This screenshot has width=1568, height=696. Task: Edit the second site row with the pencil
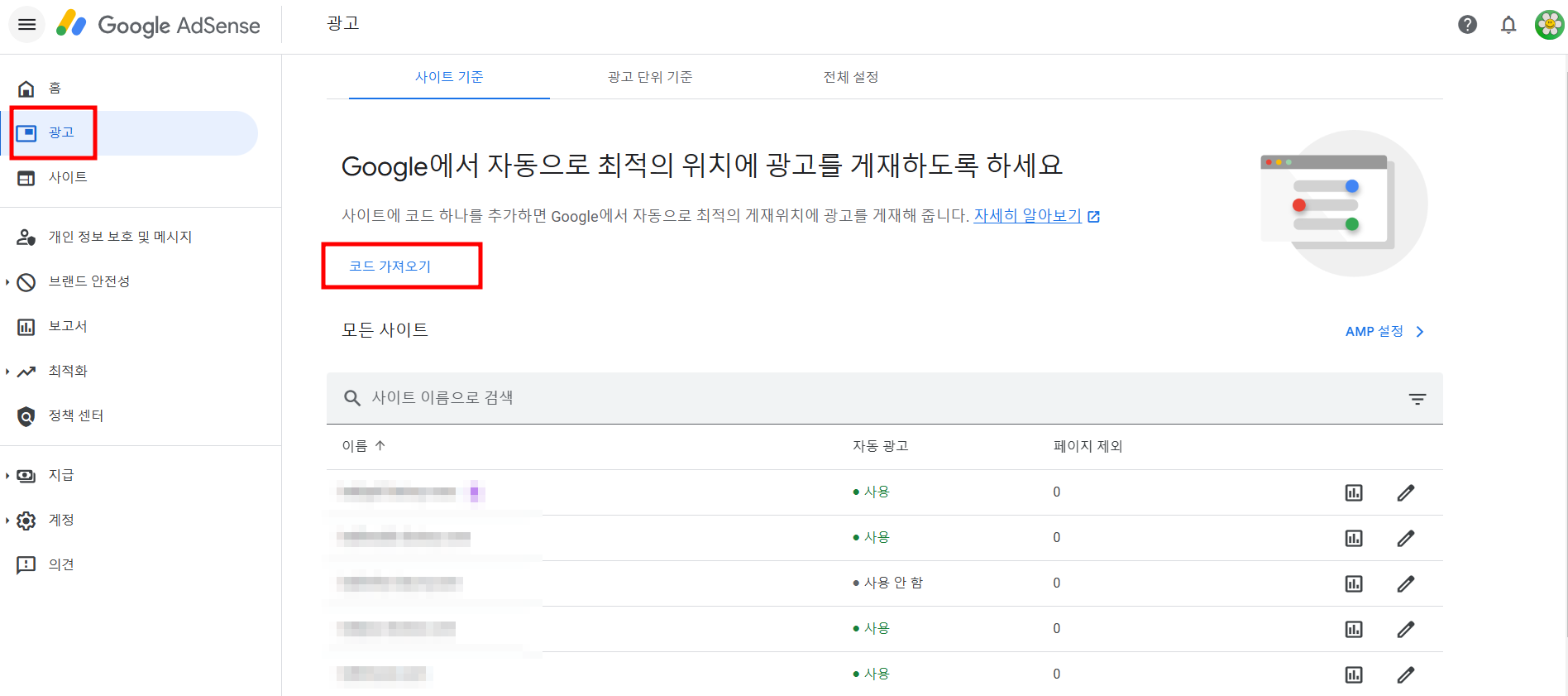click(x=1406, y=539)
